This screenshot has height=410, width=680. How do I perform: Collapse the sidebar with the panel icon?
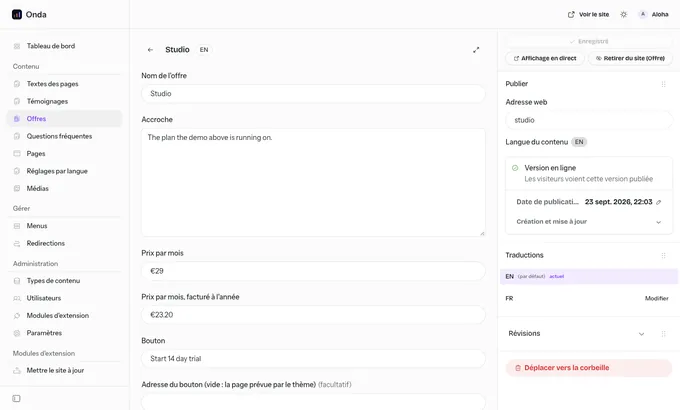coord(16,398)
